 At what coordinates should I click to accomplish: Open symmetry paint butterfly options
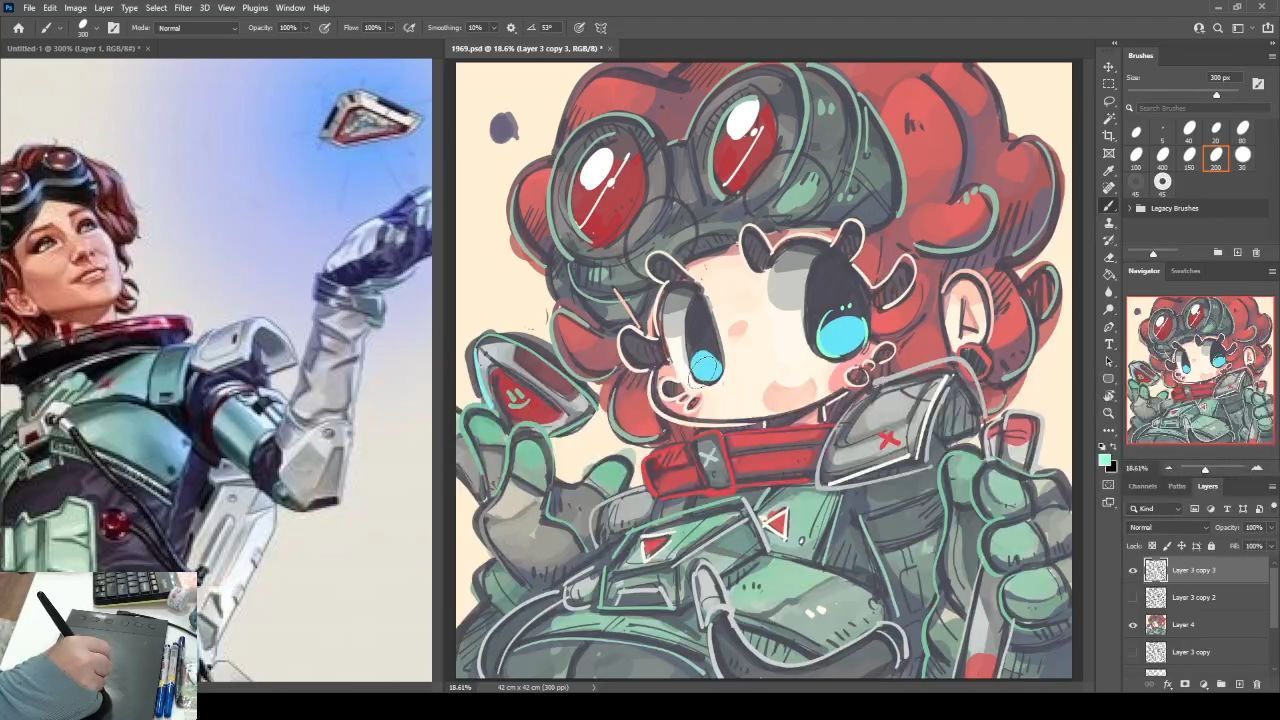pos(601,28)
